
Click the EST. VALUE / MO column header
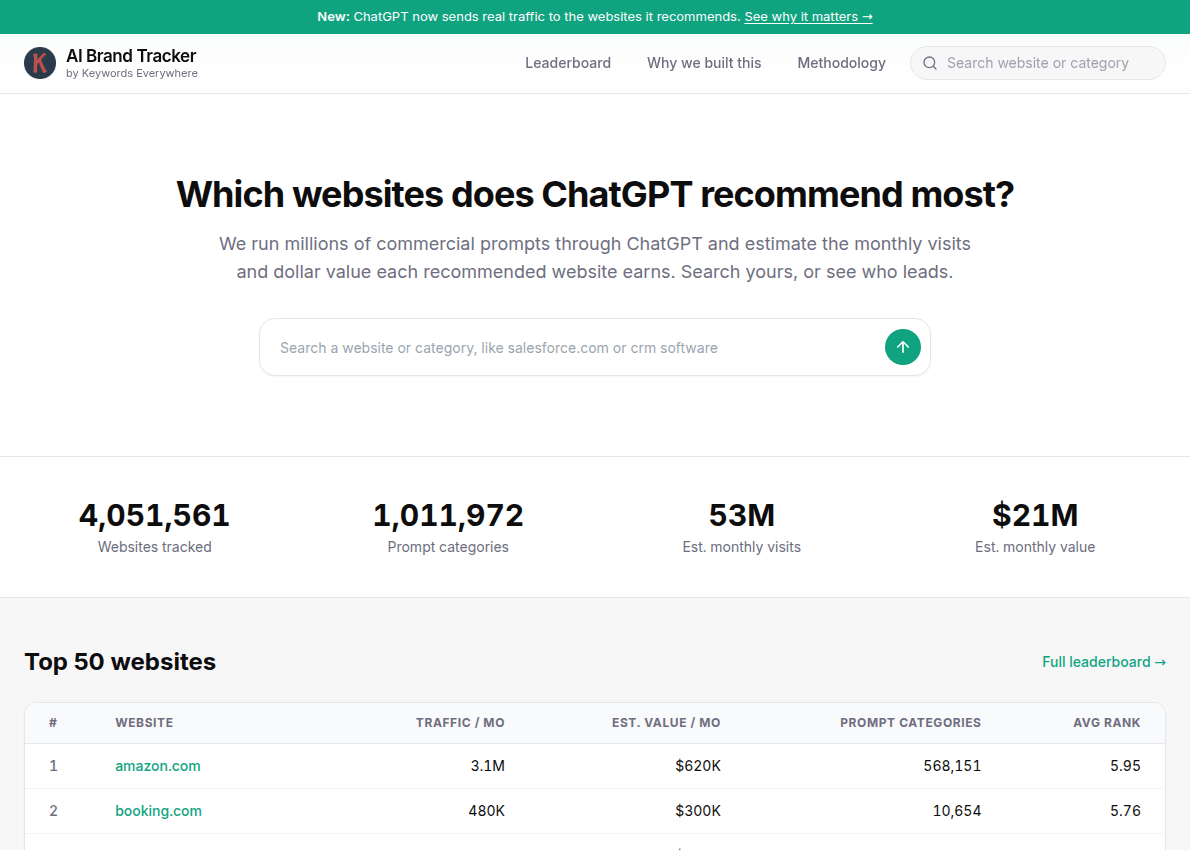[x=666, y=722]
